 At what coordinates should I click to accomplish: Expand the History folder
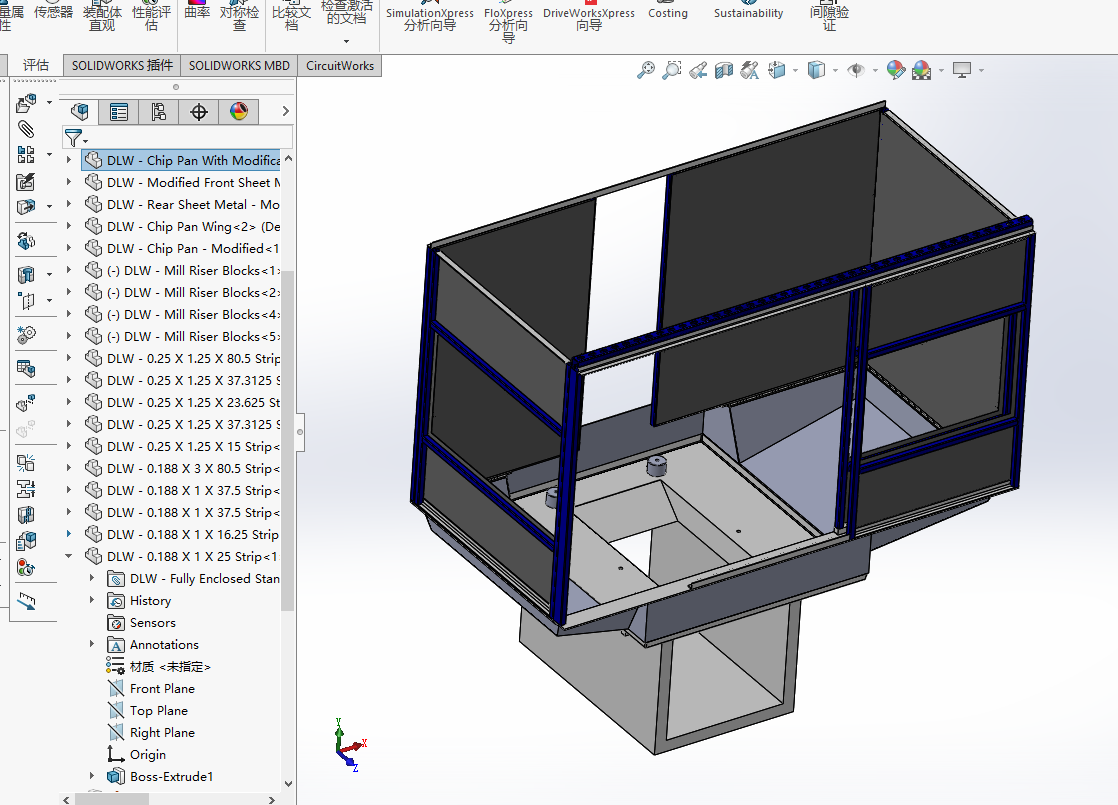(x=92, y=601)
